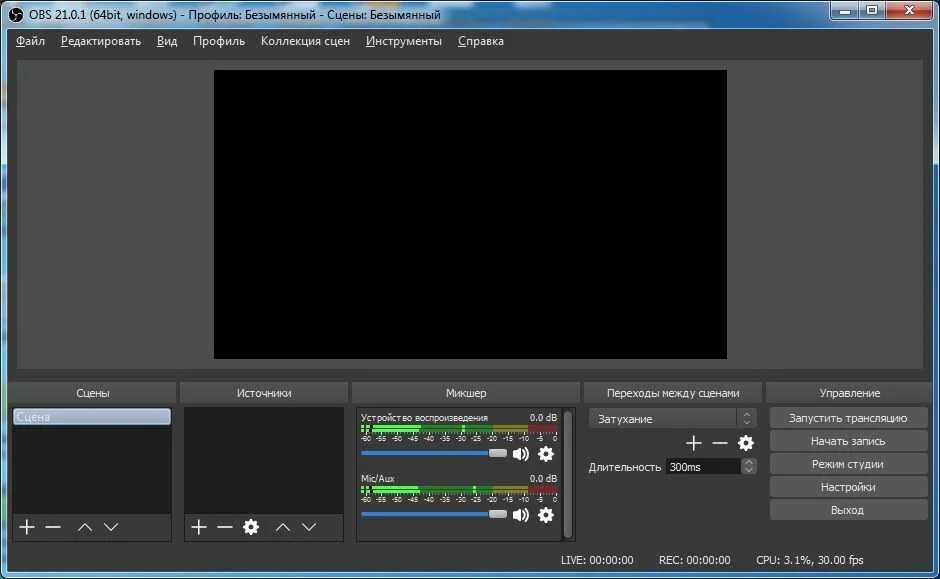Adjust Mic/Aux volume slider

point(434,514)
